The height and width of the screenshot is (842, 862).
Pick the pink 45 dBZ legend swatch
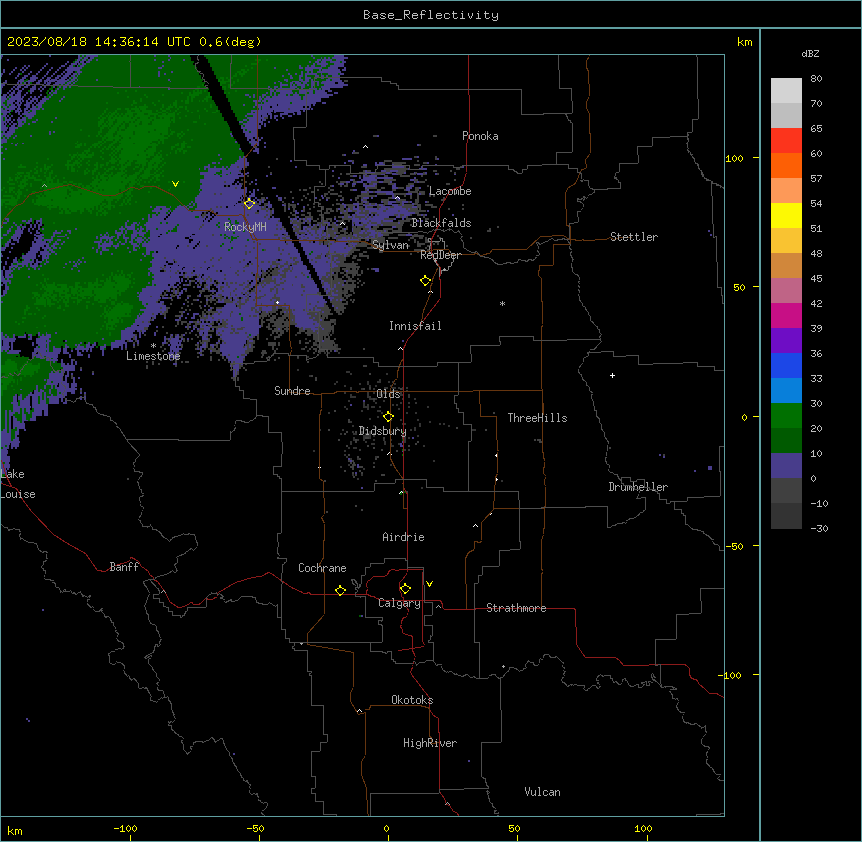(786, 290)
